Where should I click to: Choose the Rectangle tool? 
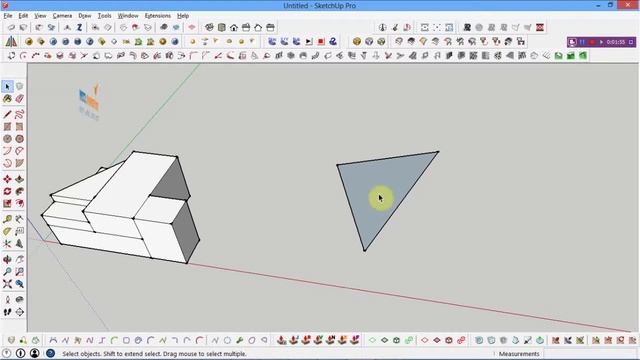click(7, 127)
